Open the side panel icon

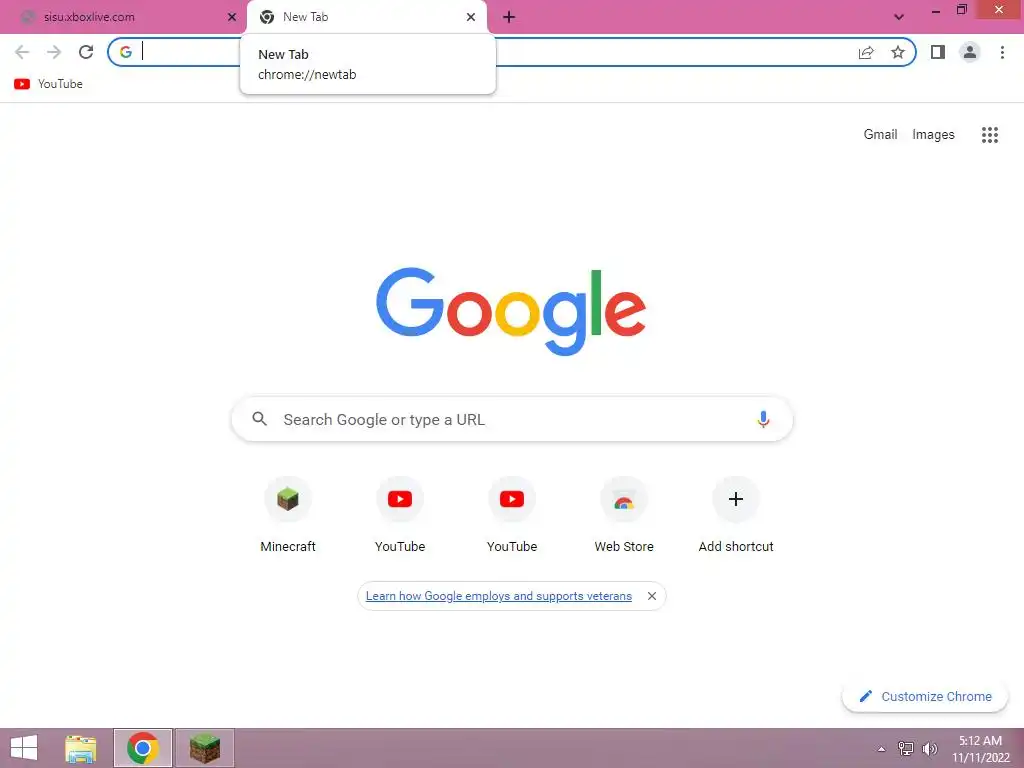(x=938, y=52)
